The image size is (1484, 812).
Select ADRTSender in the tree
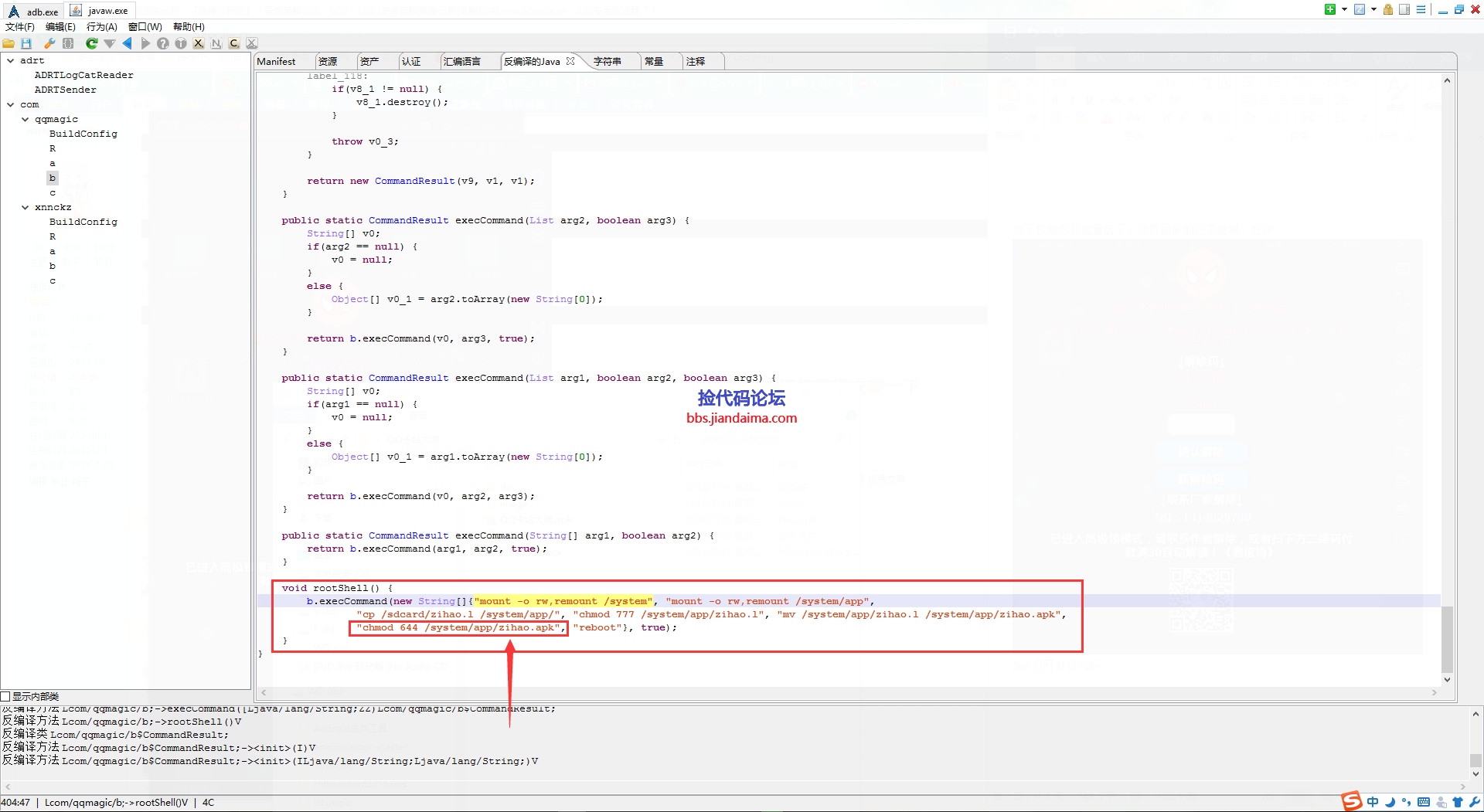65,90
